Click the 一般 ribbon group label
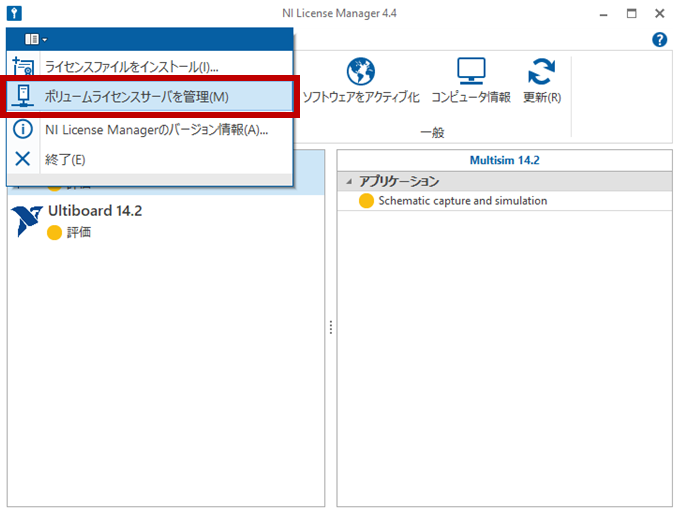 coord(432,132)
